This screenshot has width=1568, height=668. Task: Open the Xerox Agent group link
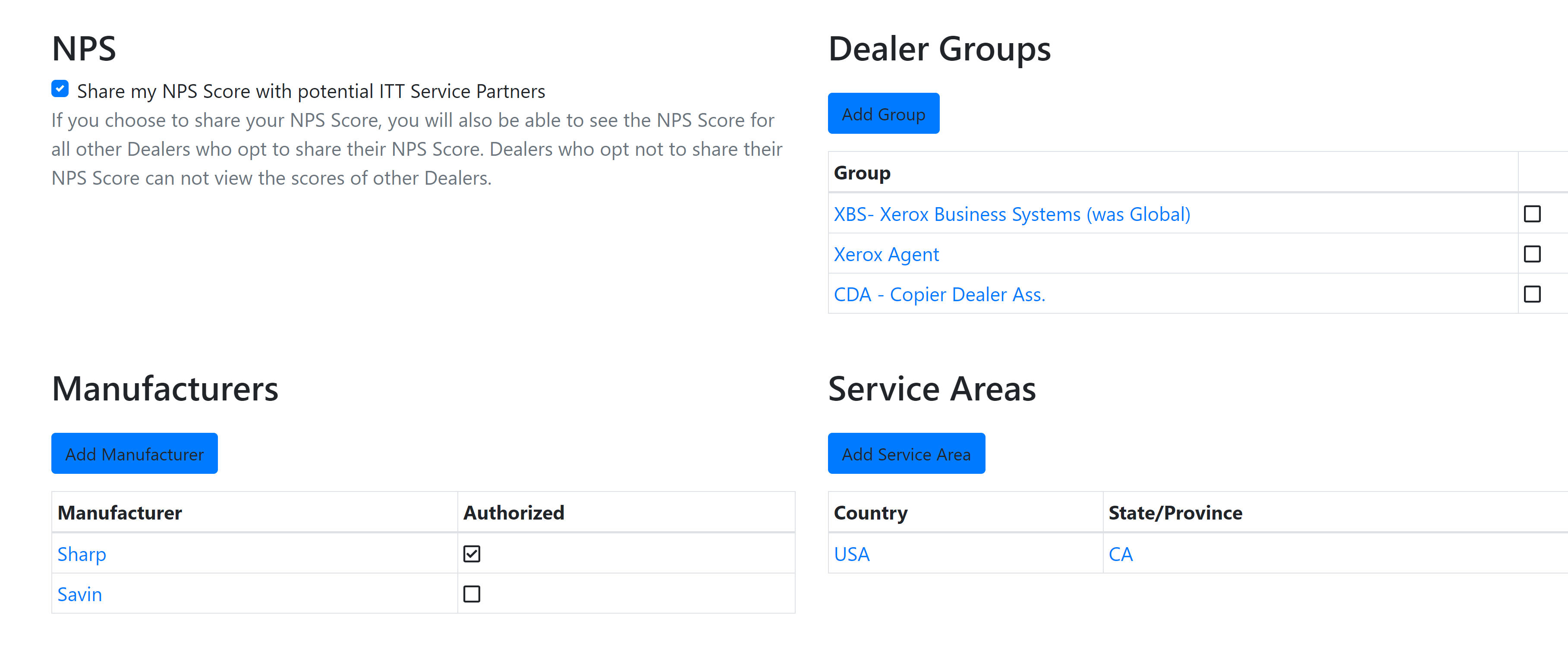pos(886,255)
